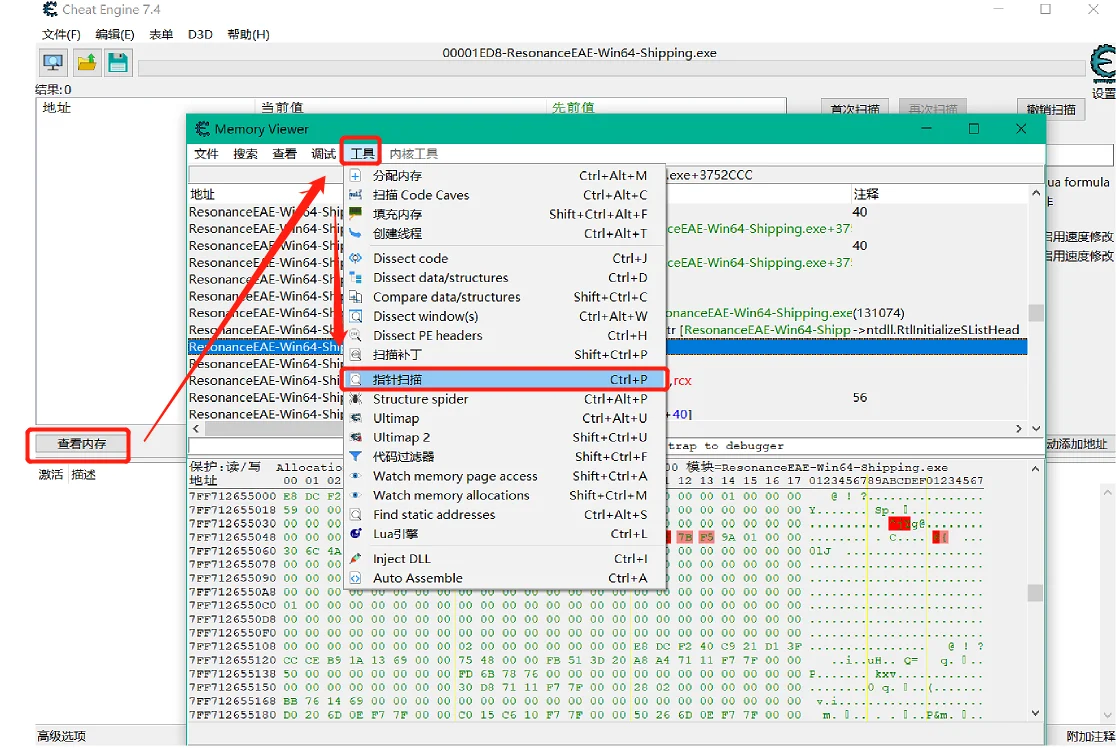
Task: Click the Lua引擎 menu icon
Action: pyautogui.click(x=356, y=534)
